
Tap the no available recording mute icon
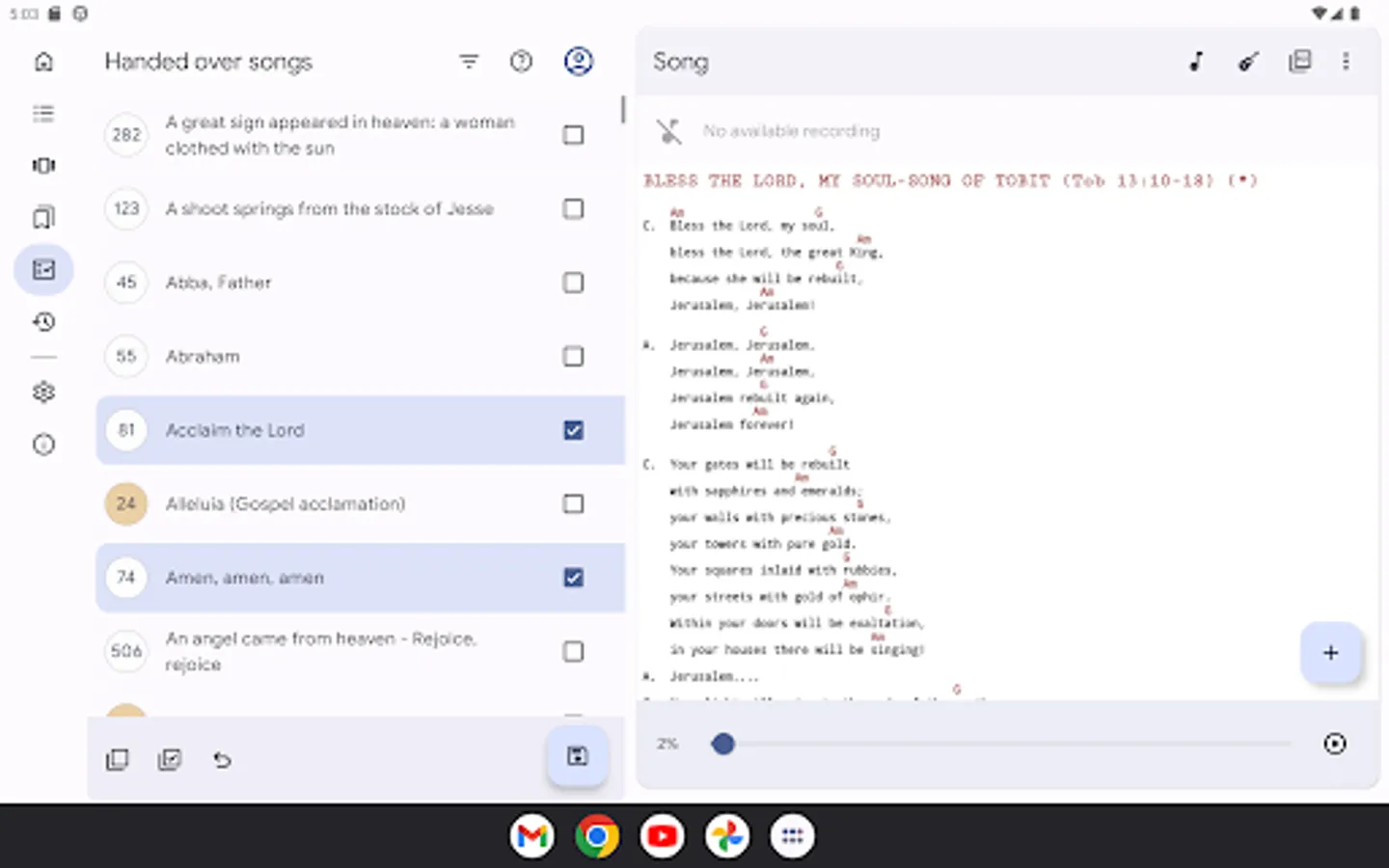click(x=668, y=131)
